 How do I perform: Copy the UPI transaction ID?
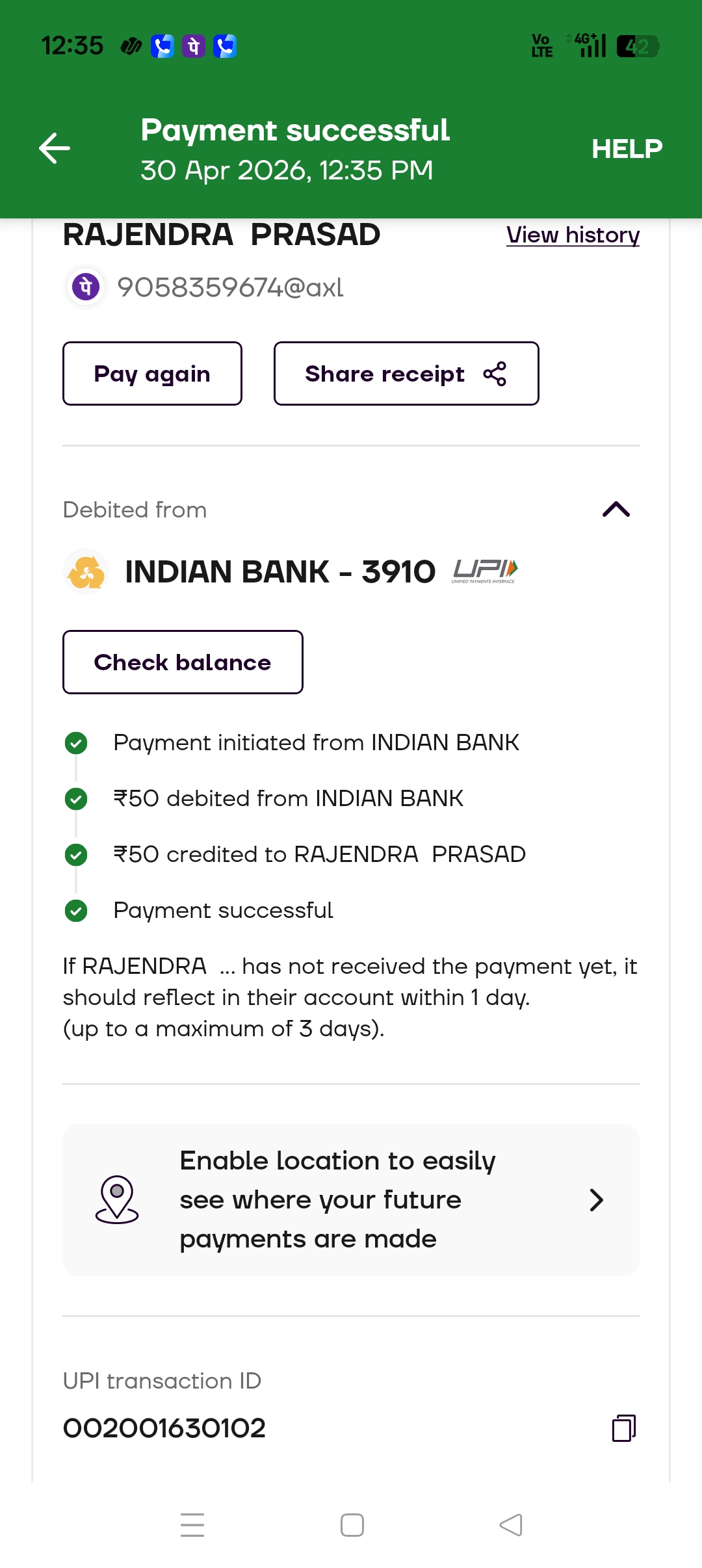pyautogui.click(x=624, y=1428)
